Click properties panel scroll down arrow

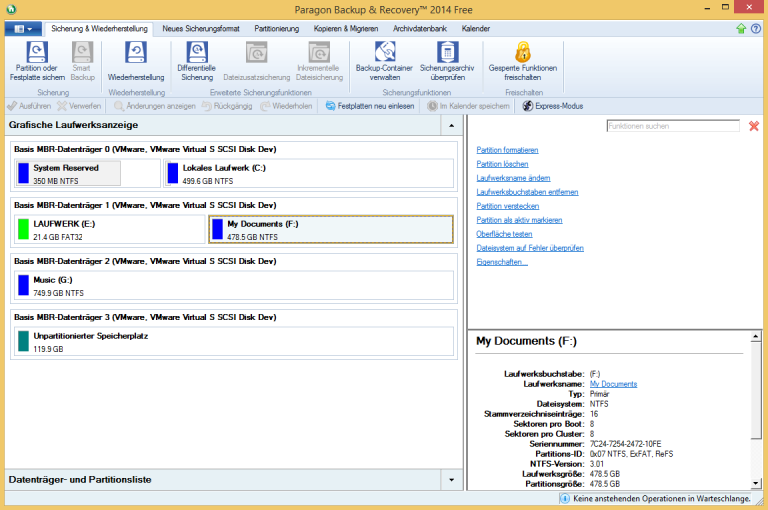[x=756, y=484]
